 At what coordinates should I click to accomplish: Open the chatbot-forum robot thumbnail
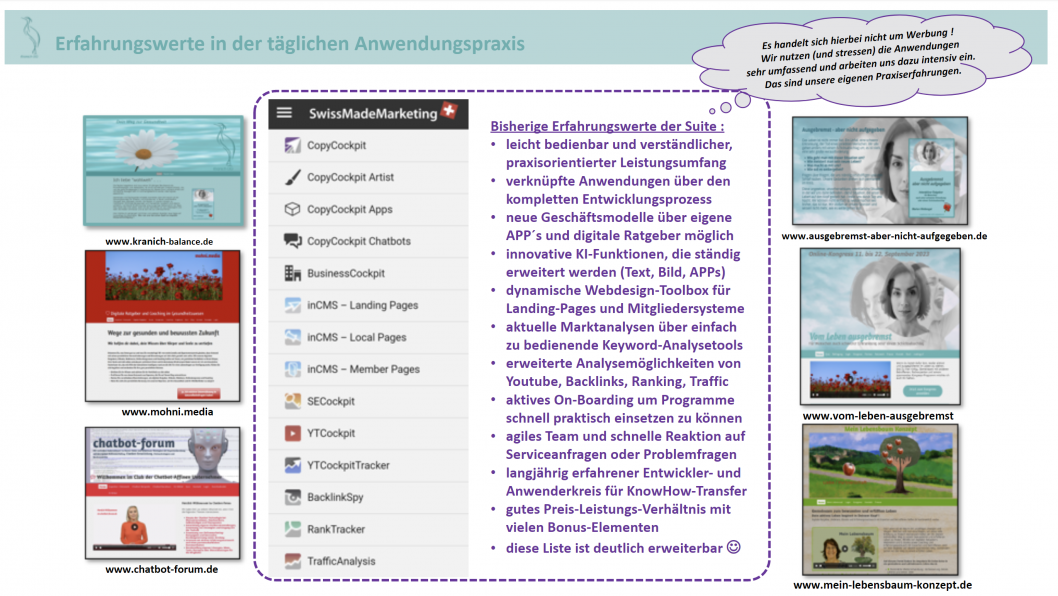click(163, 493)
